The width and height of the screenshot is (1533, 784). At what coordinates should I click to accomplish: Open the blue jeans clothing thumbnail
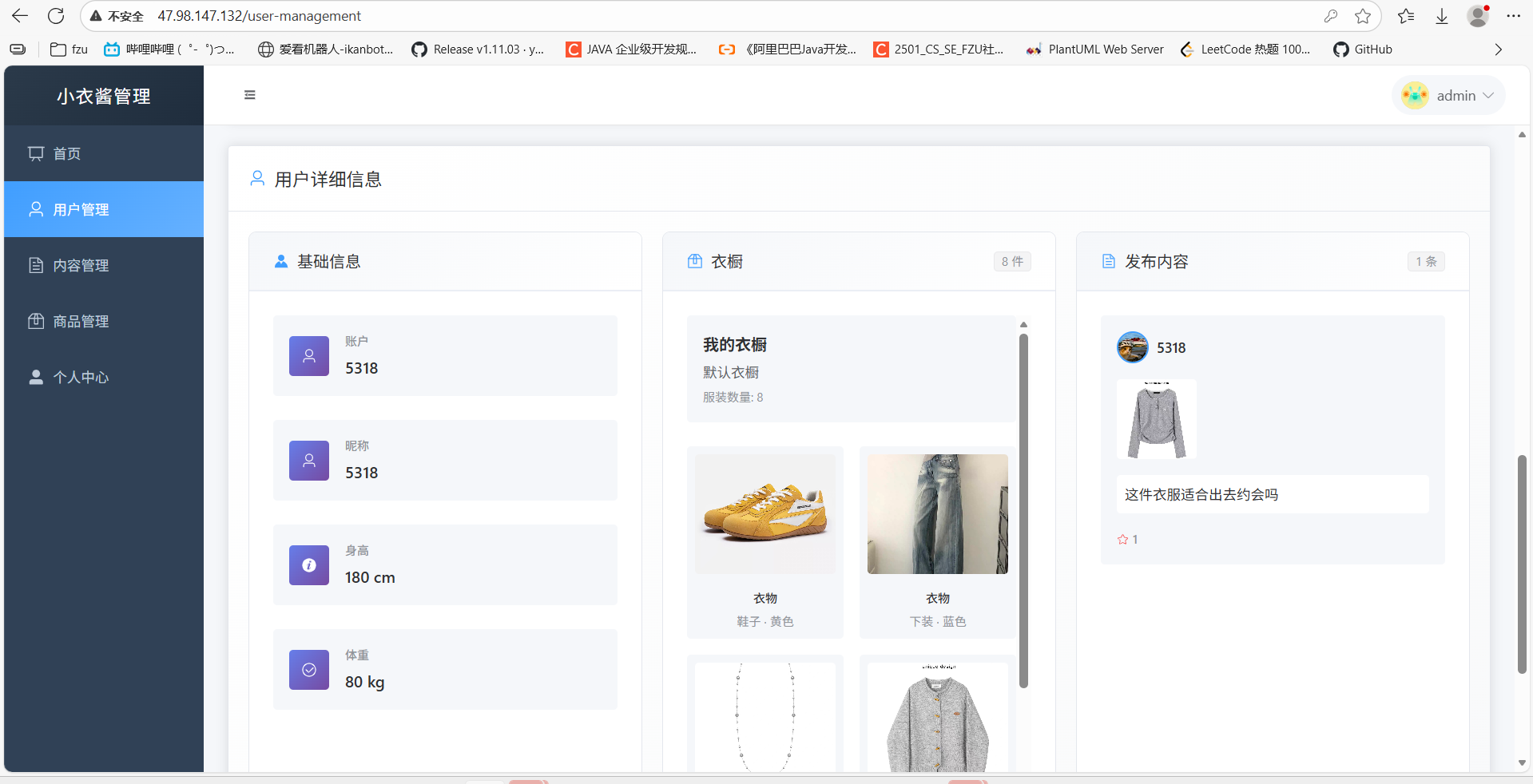point(938,514)
